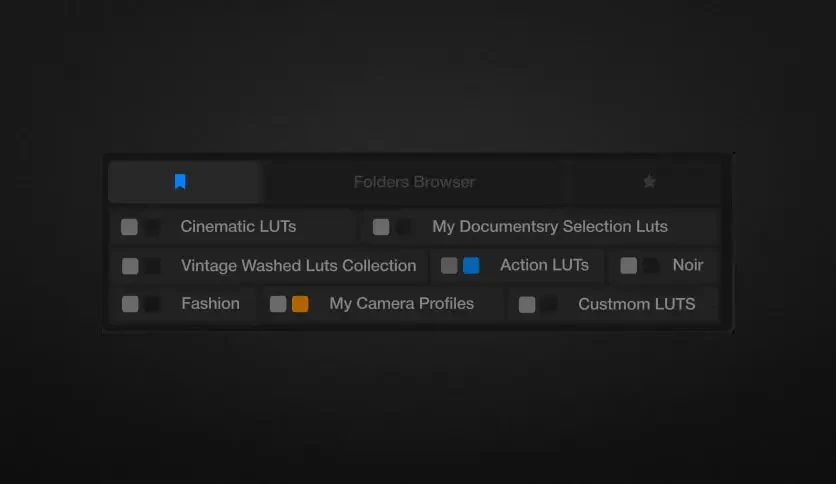The width and height of the screenshot is (836, 484).
Task: Open the star favorites tab
Action: click(x=649, y=182)
